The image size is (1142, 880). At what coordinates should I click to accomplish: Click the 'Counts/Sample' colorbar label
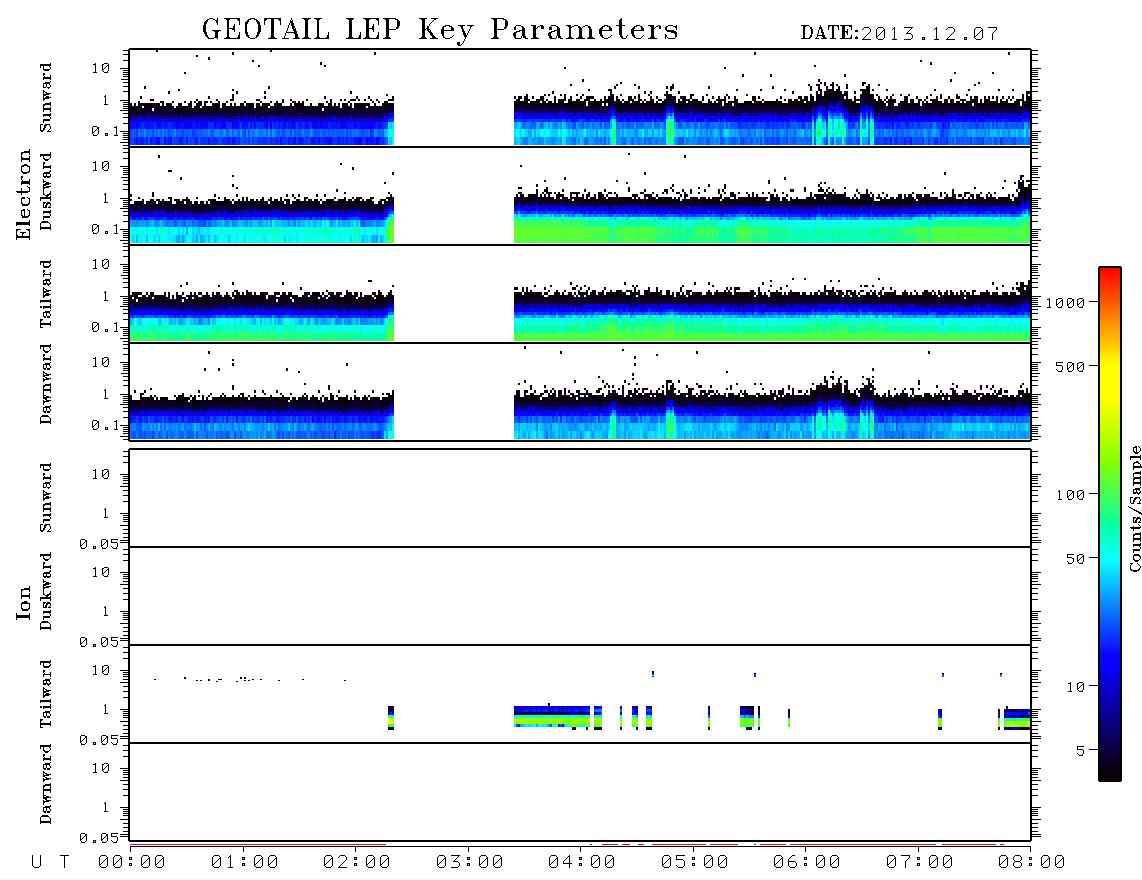pos(1134,508)
